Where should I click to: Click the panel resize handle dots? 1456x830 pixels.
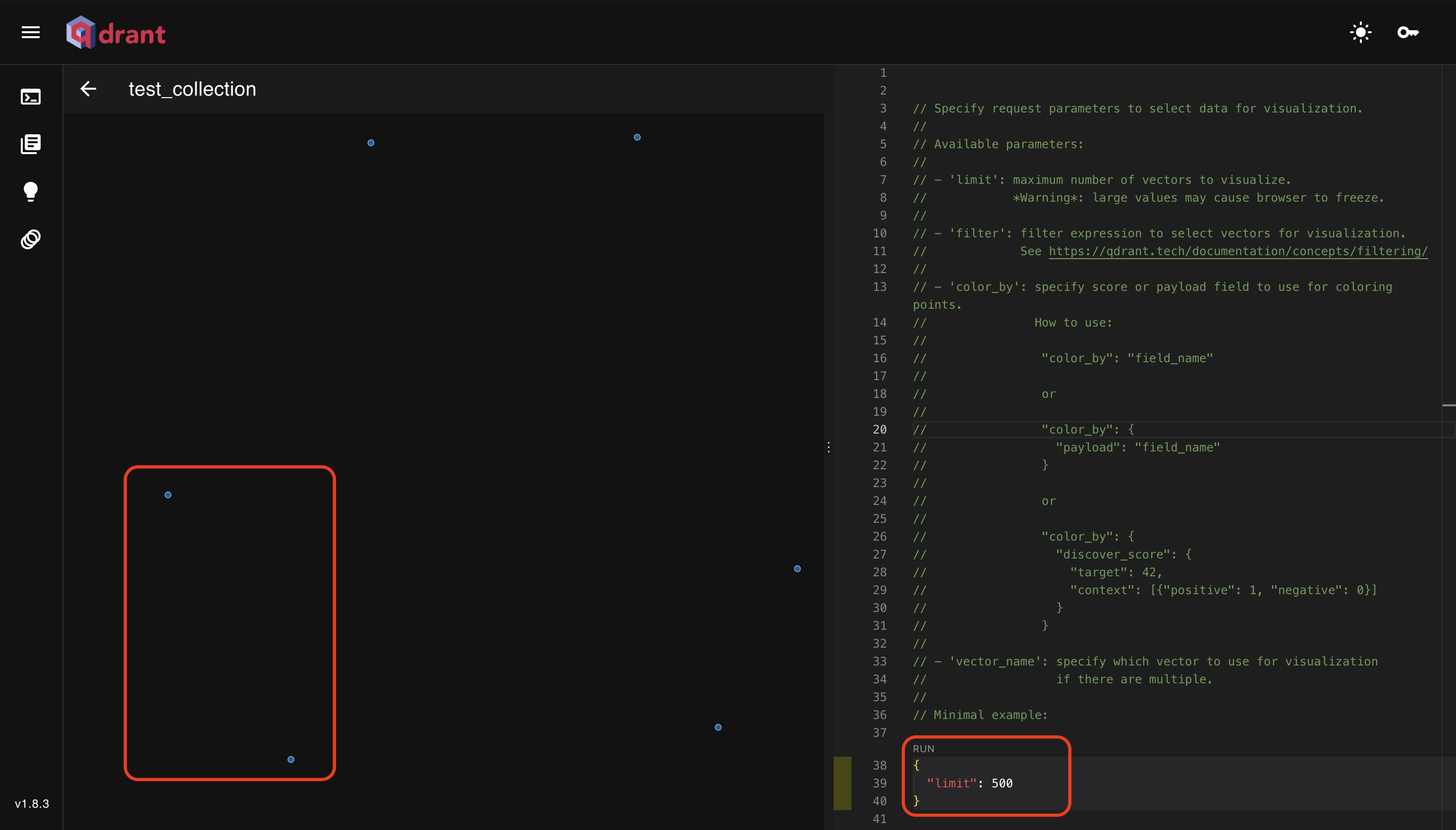click(x=828, y=447)
